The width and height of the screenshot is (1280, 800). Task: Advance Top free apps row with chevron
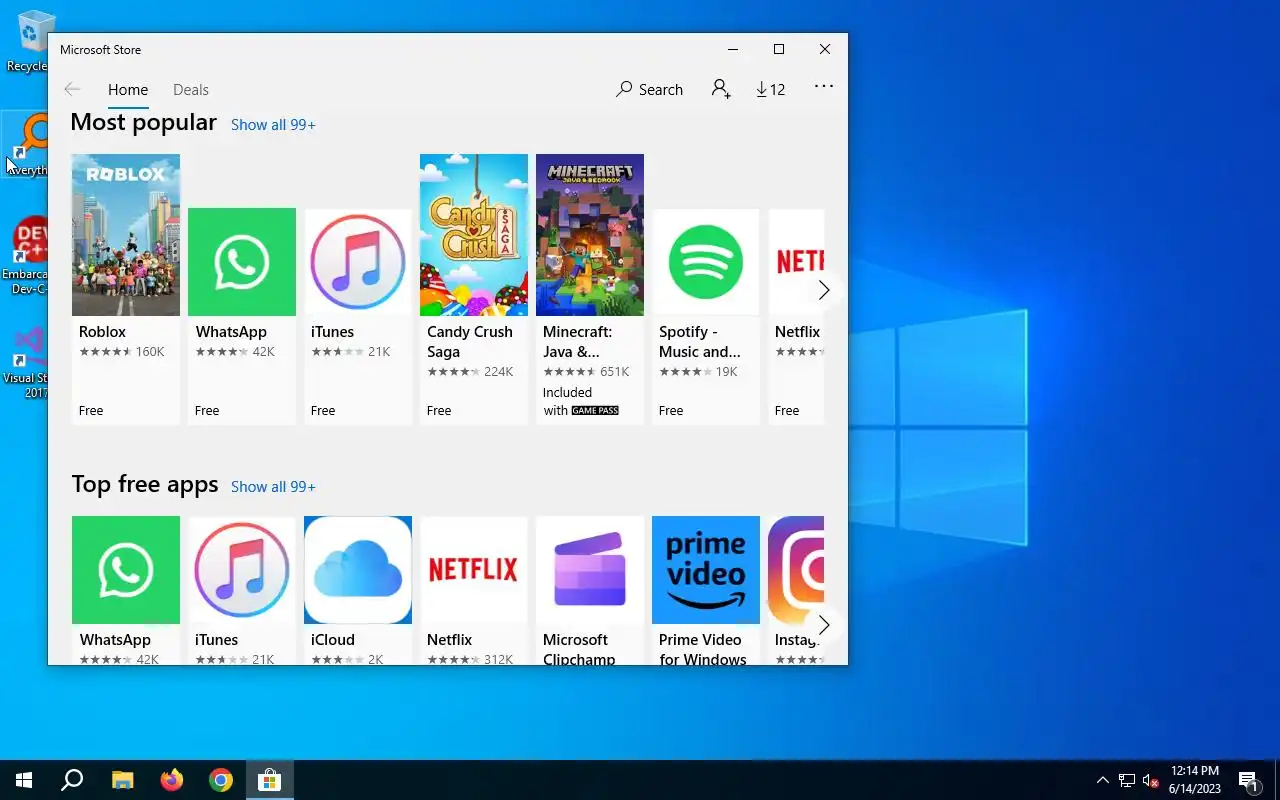[824, 625]
